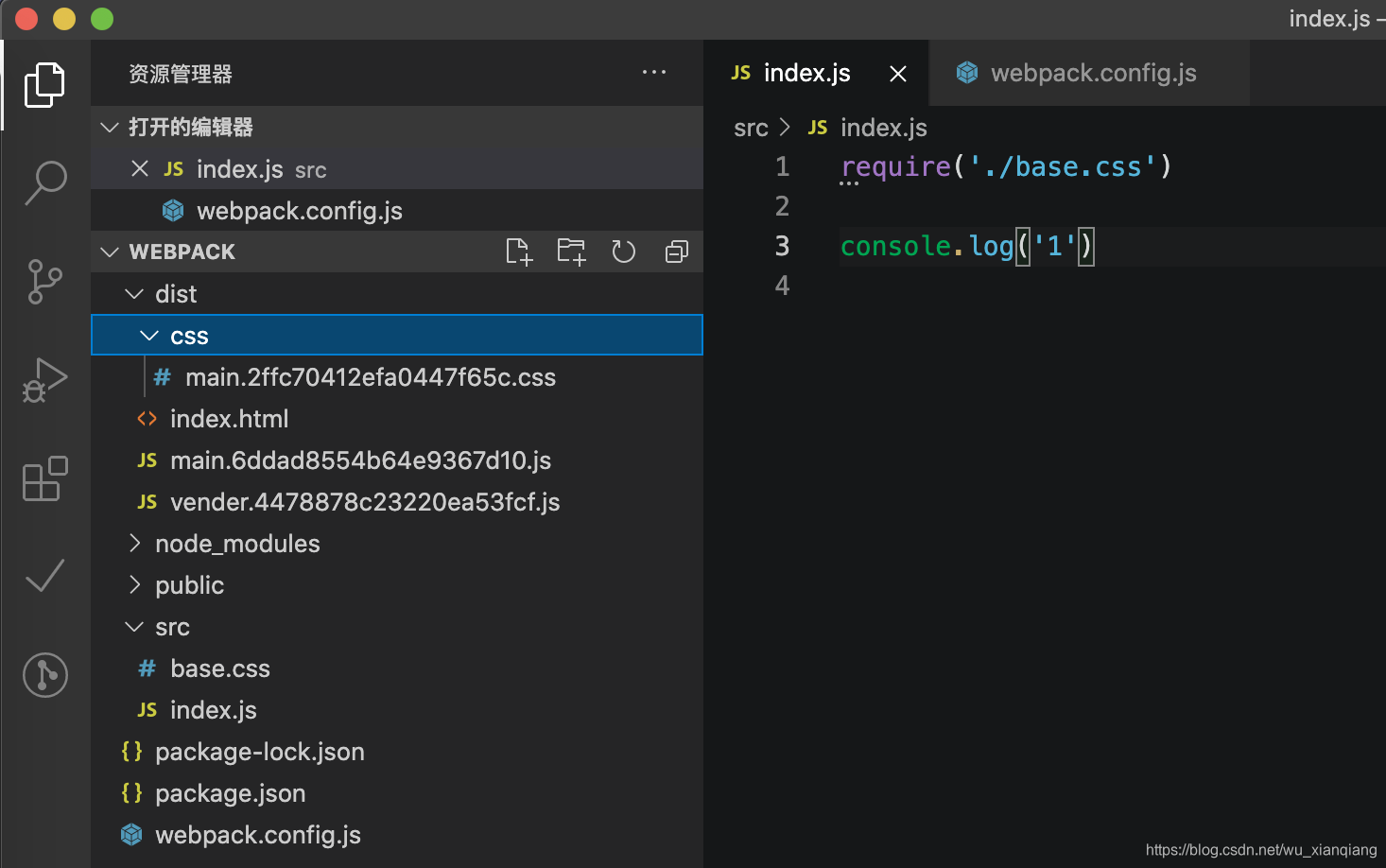
Task: Collapse the open editors section
Action: click(x=110, y=127)
